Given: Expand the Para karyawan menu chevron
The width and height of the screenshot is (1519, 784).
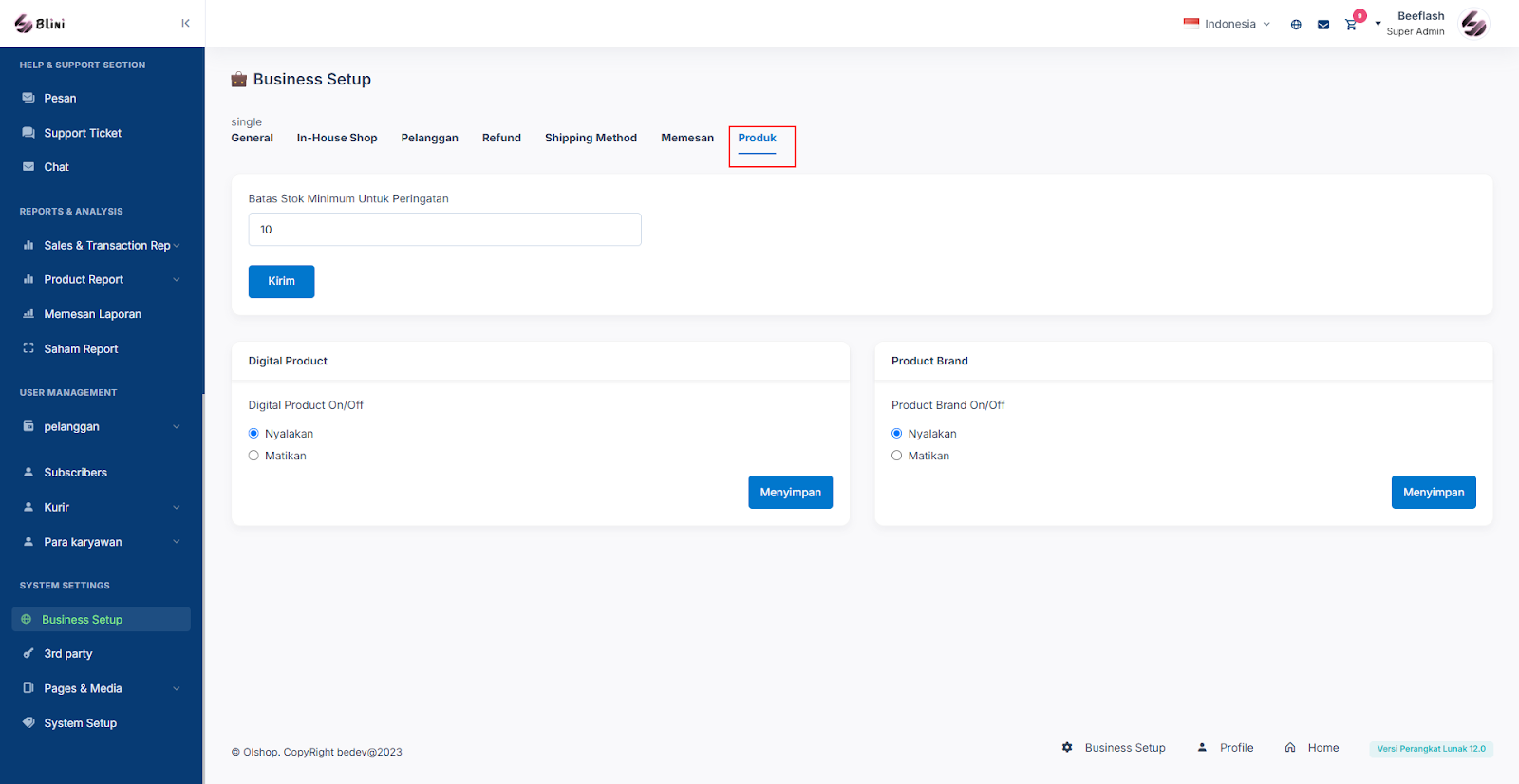Looking at the screenshot, I should pos(177,541).
